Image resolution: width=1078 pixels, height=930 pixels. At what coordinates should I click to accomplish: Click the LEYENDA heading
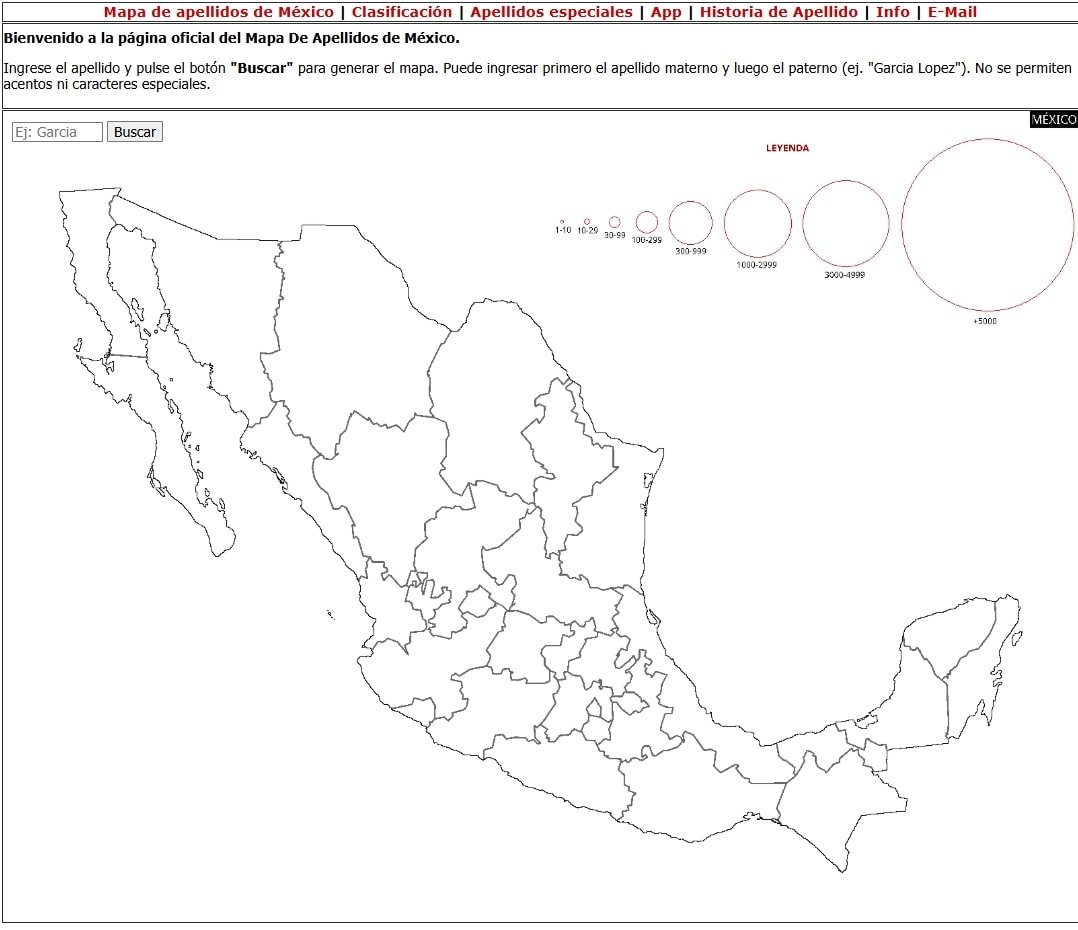pyautogui.click(x=787, y=148)
